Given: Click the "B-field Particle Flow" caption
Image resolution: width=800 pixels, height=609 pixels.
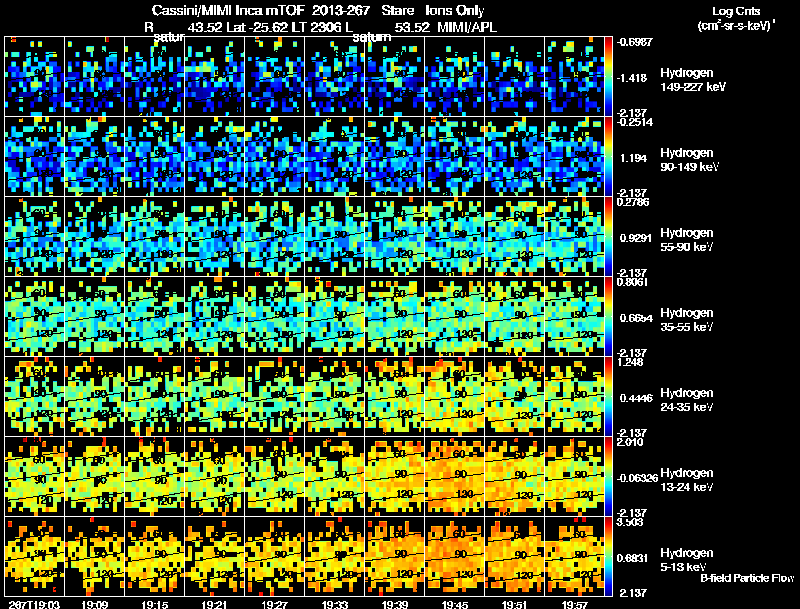Looking at the screenshot, I should (x=747, y=578).
